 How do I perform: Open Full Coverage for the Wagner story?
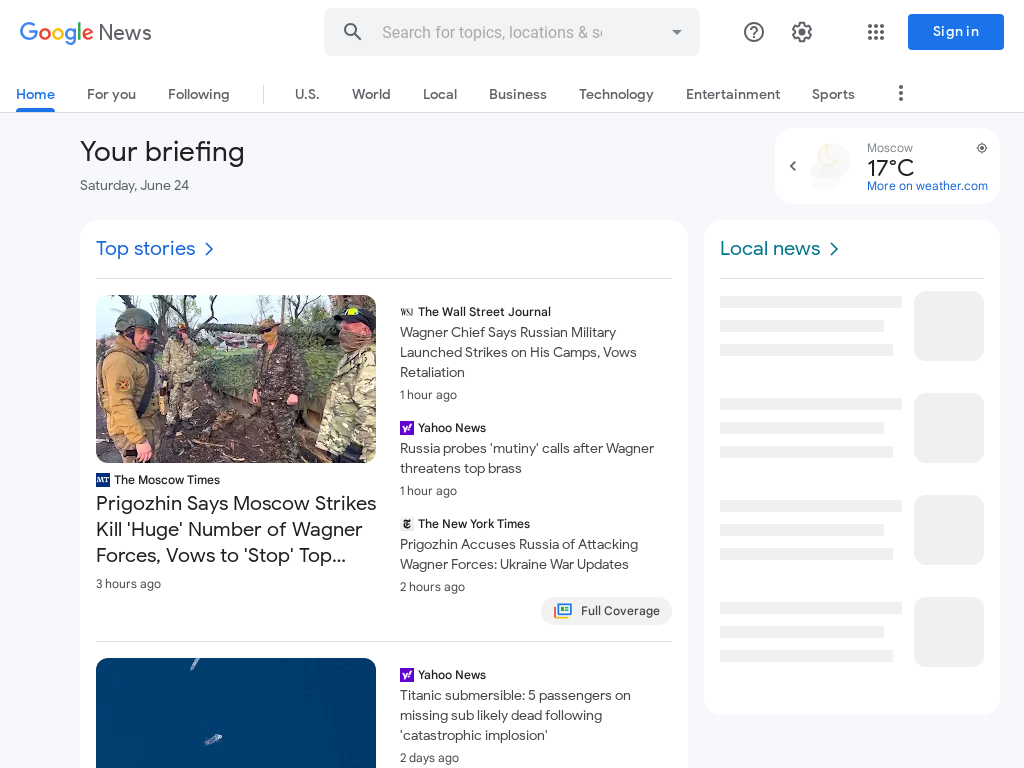coord(607,611)
